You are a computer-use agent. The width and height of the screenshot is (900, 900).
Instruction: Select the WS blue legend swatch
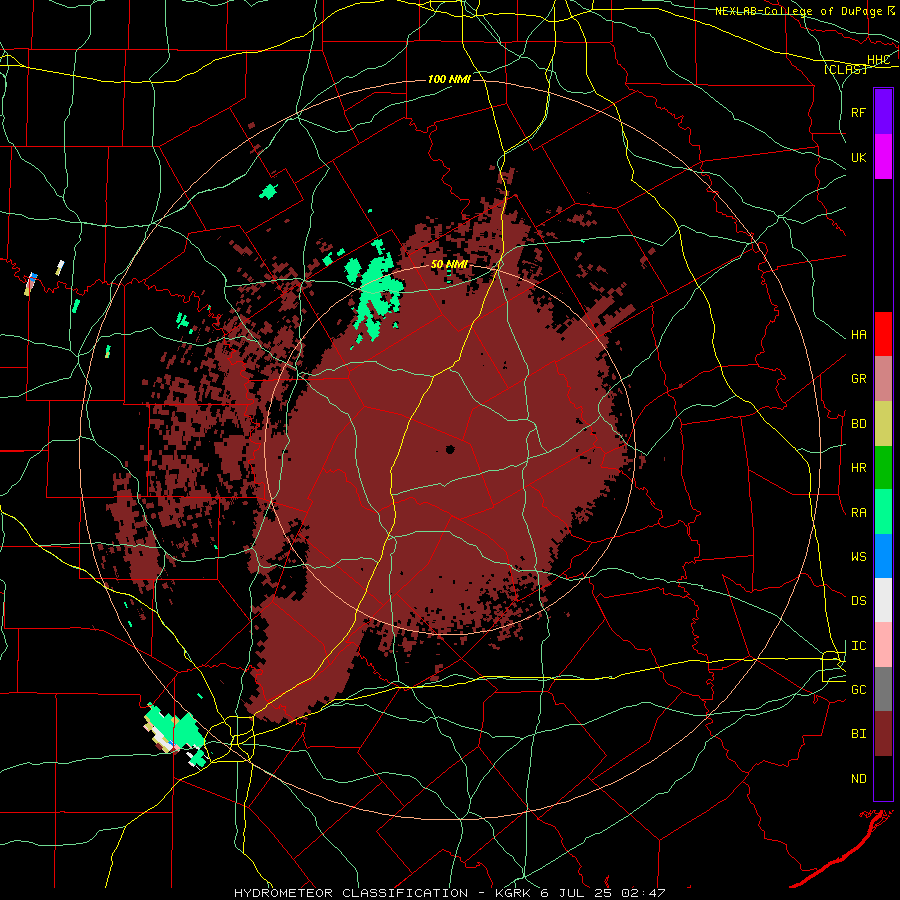(883, 556)
